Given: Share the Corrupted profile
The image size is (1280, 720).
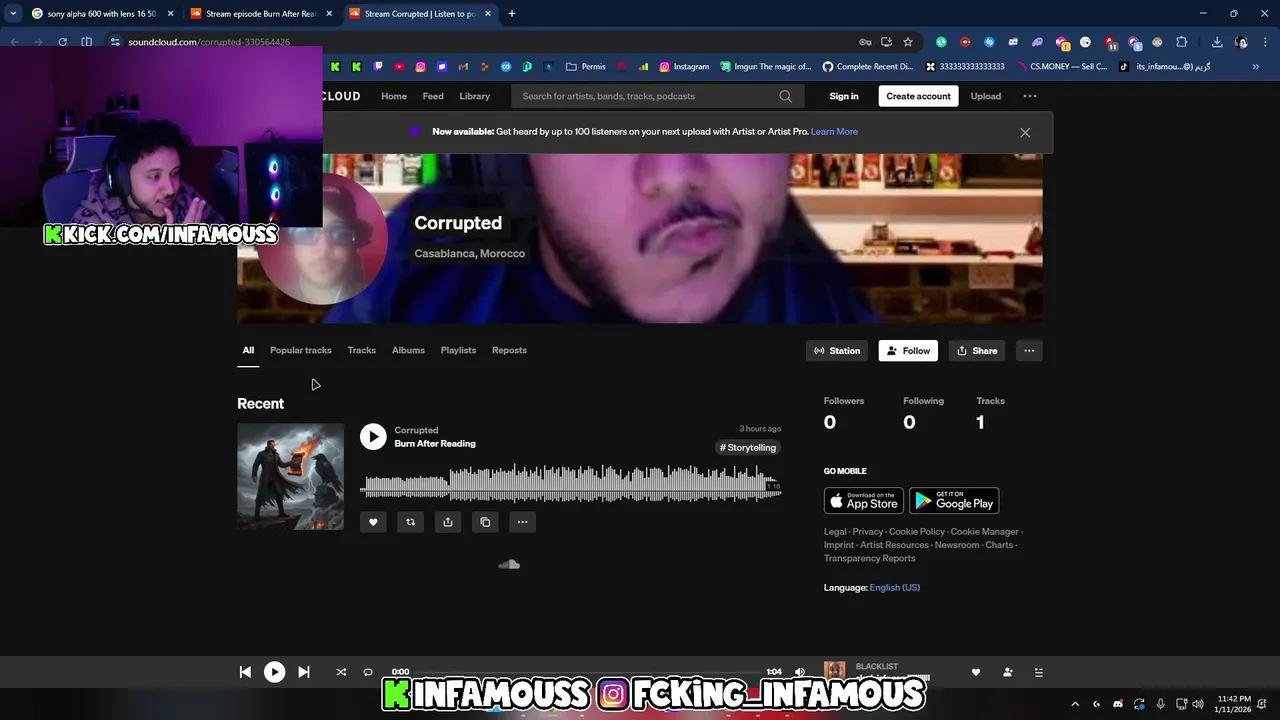Looking at the screenshot, I should point(977,351).
